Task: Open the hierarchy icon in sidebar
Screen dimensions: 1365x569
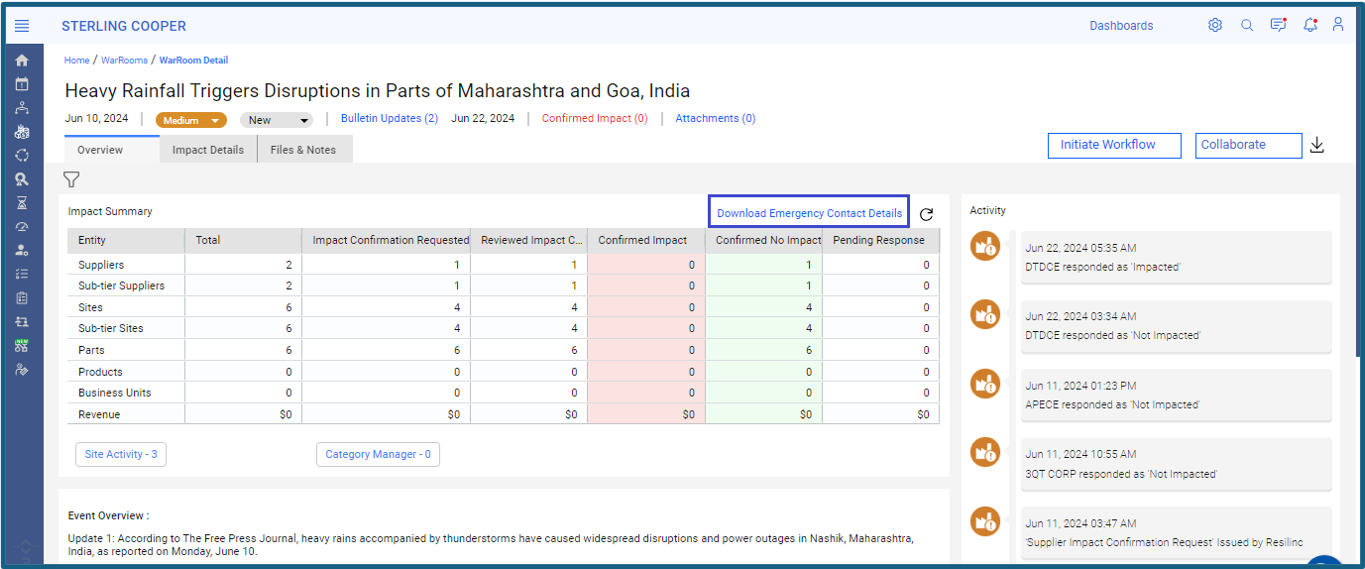Action: (22, 108)
